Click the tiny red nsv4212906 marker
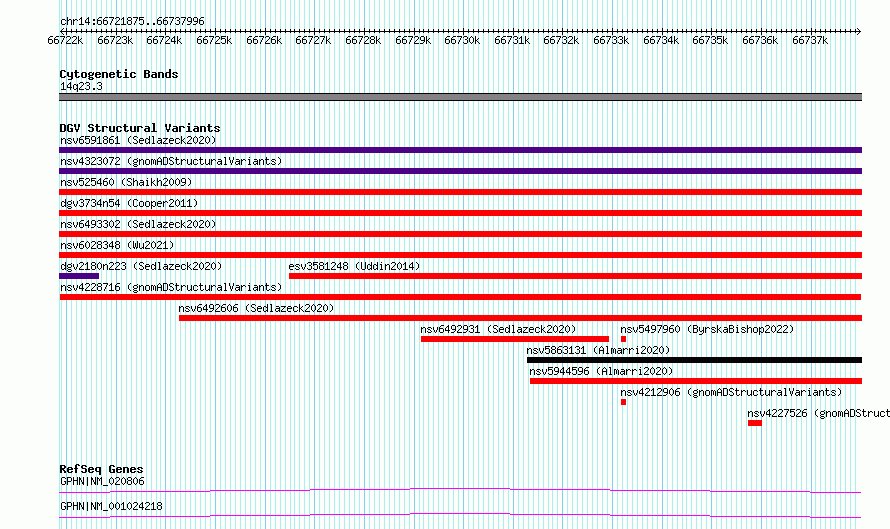Viewport: 890px width, 529px height. click(x=623, y=402)
